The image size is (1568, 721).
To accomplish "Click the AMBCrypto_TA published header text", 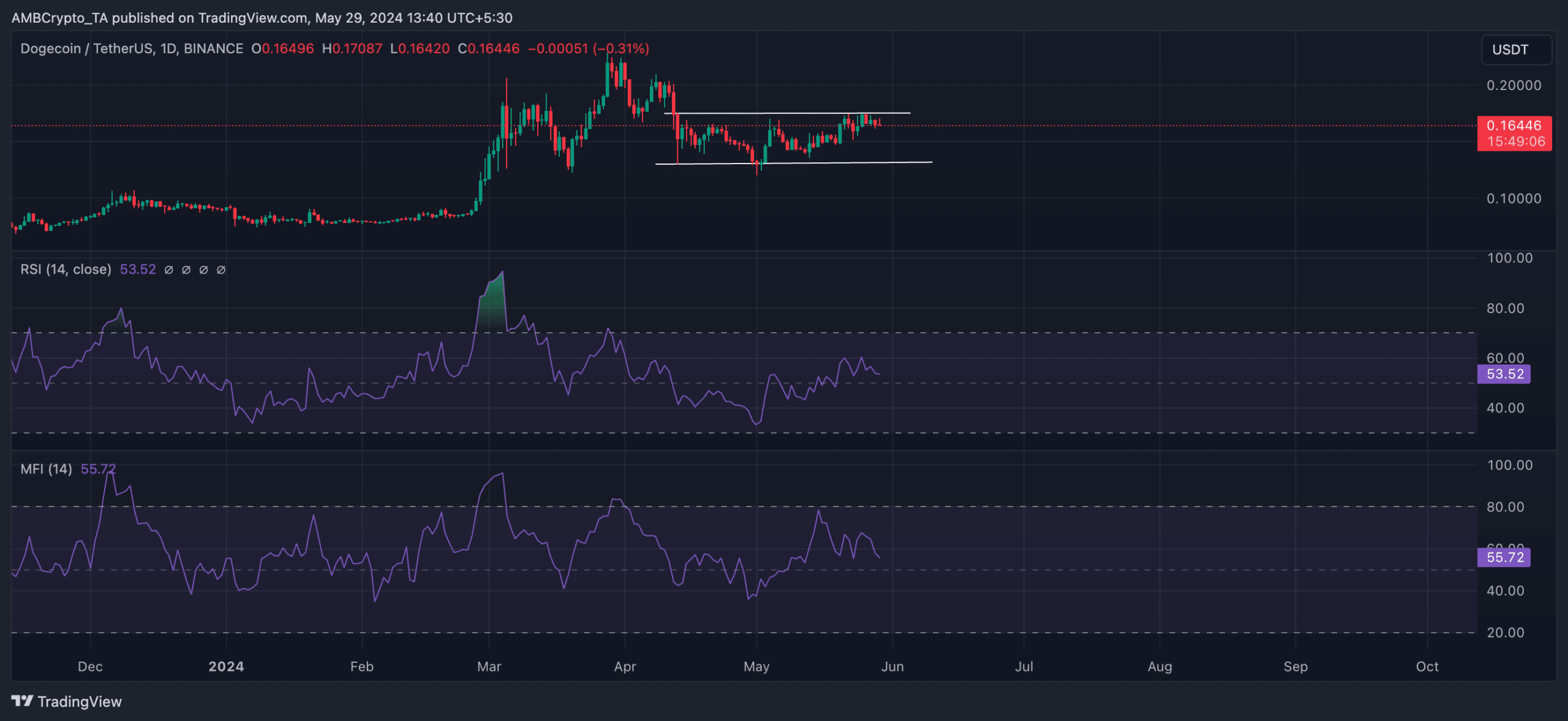I will pyautogui.click(x=262, y=18).
